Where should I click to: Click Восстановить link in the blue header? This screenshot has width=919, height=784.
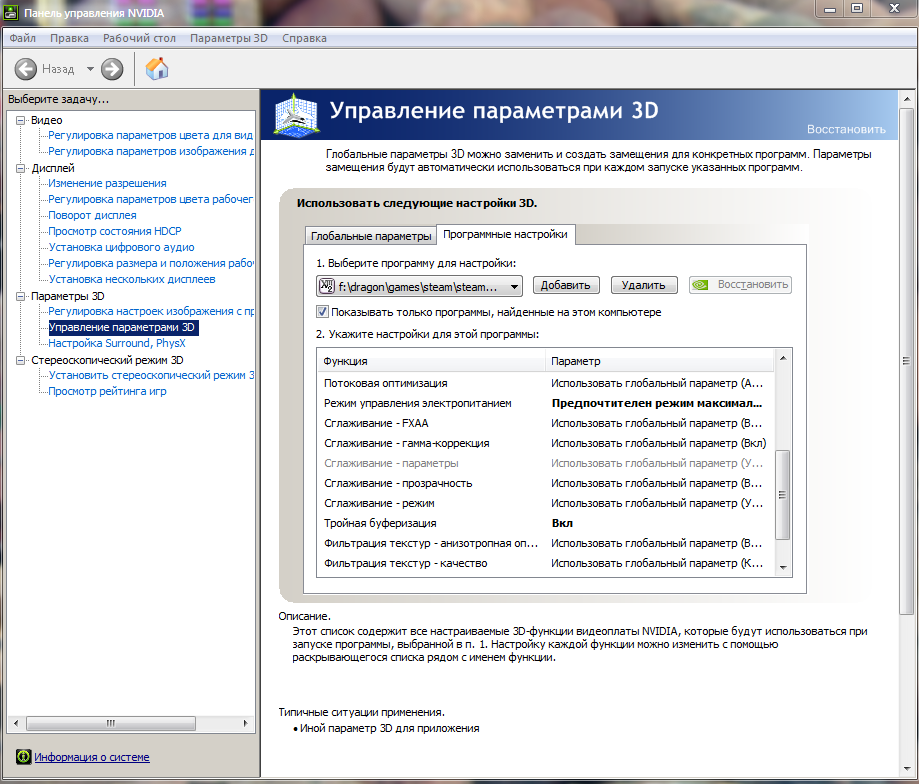(846, 129)
